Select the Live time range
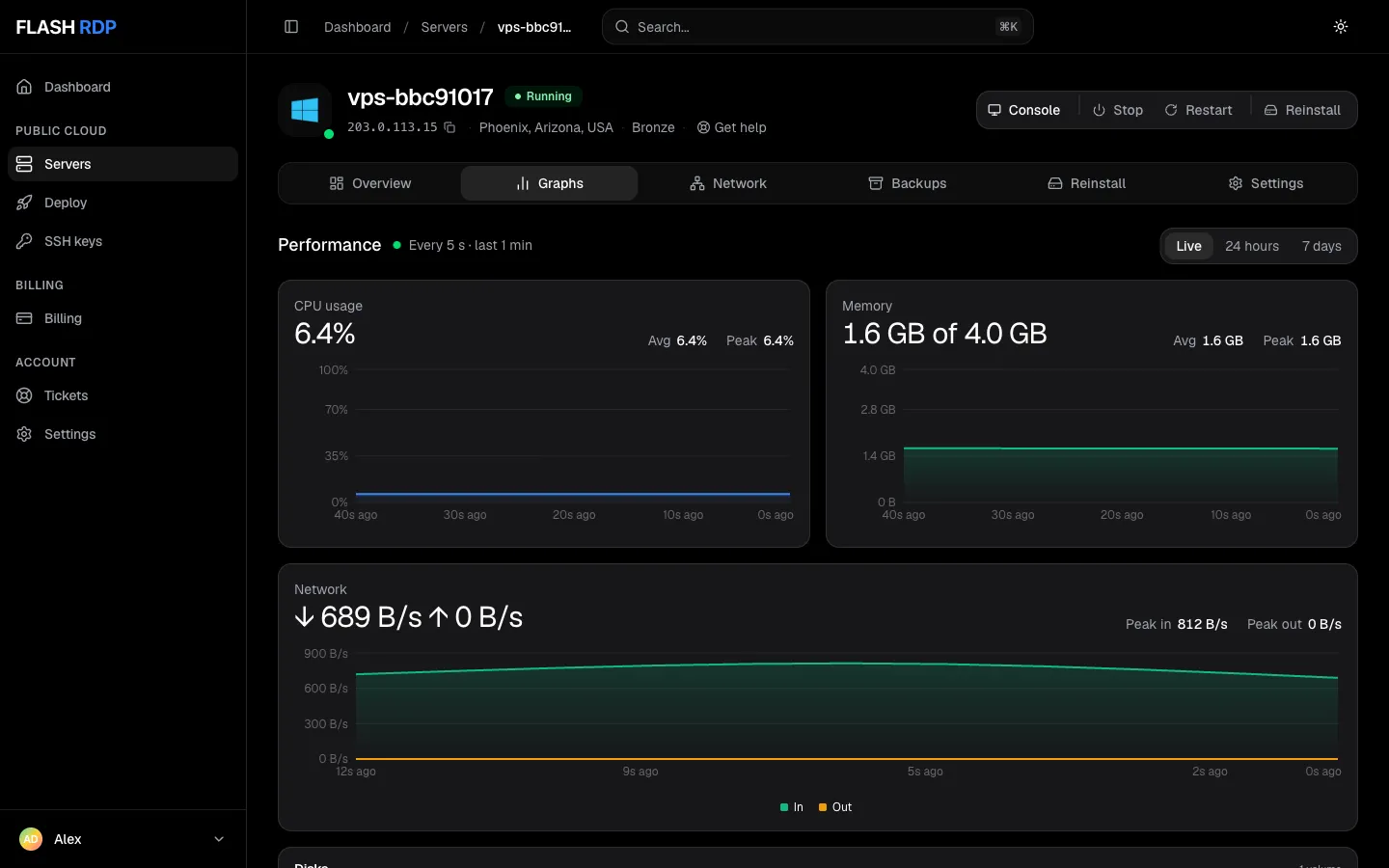 pyautogui.click(x=1188, y=246)
